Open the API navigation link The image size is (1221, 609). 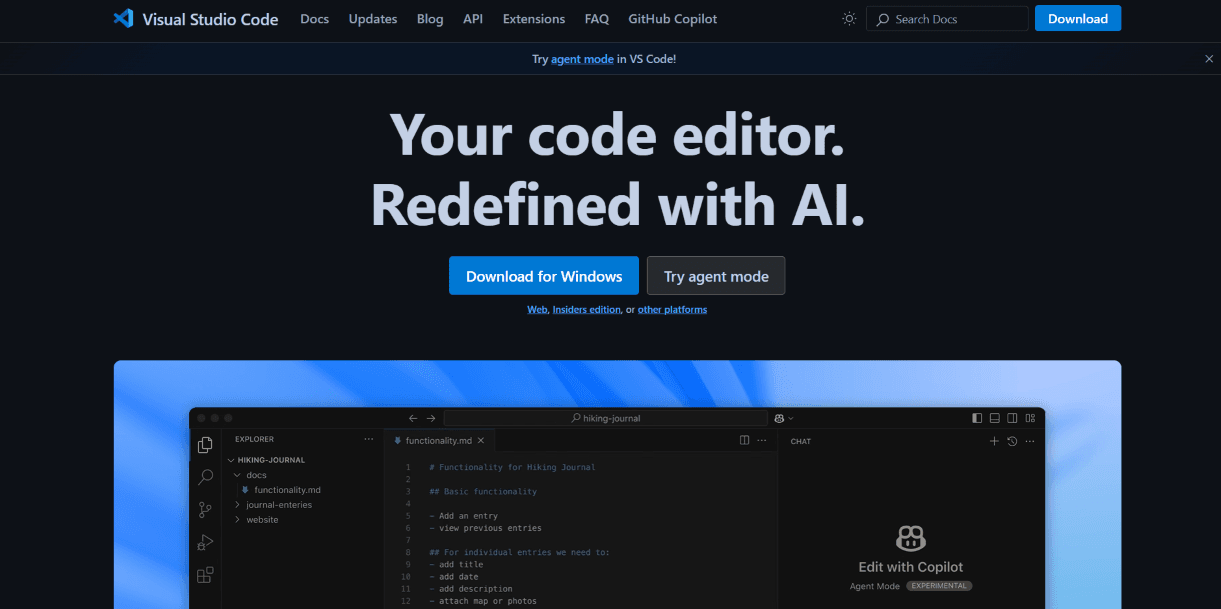pyautogui.click(x=473, y=19)
